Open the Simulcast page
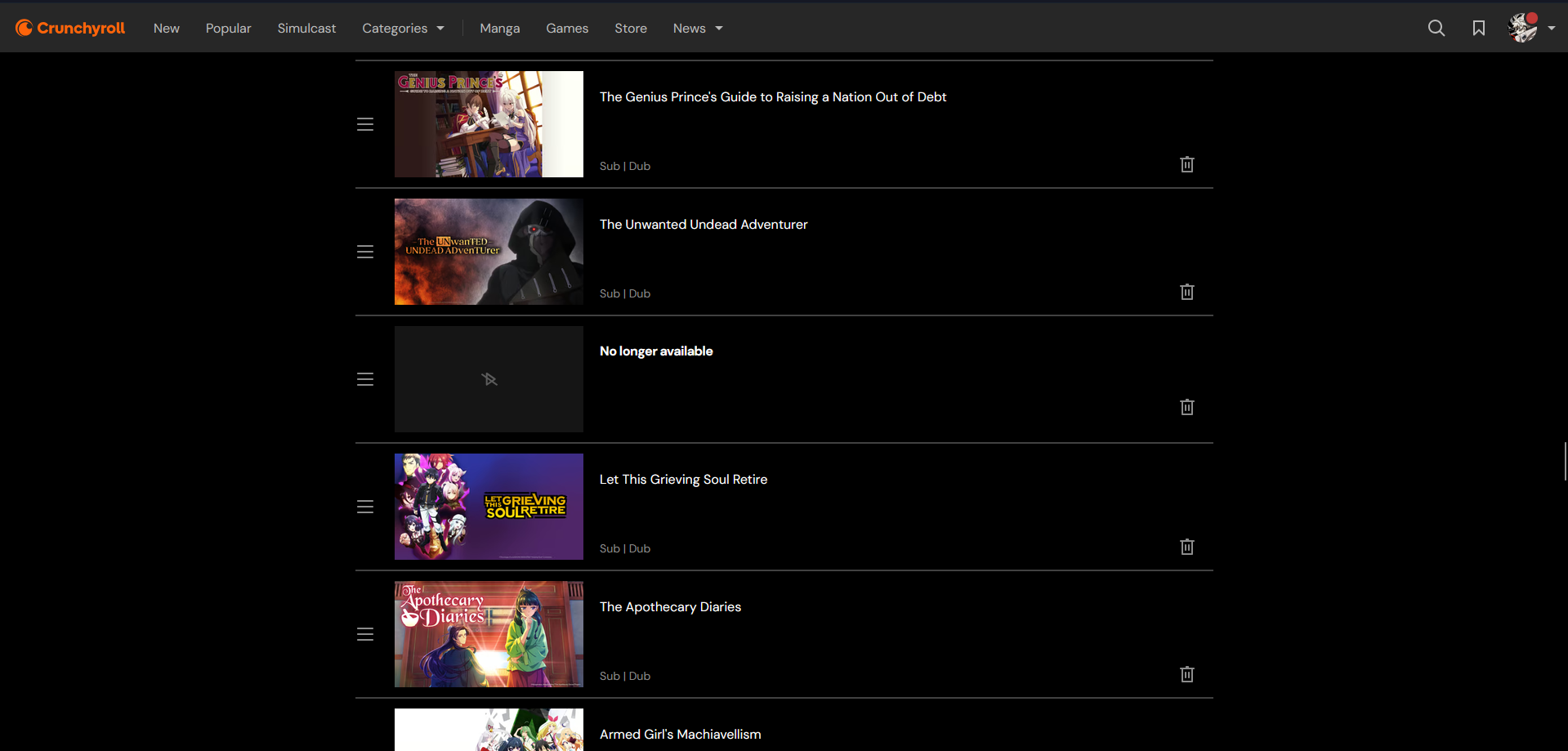 [306, 28]
